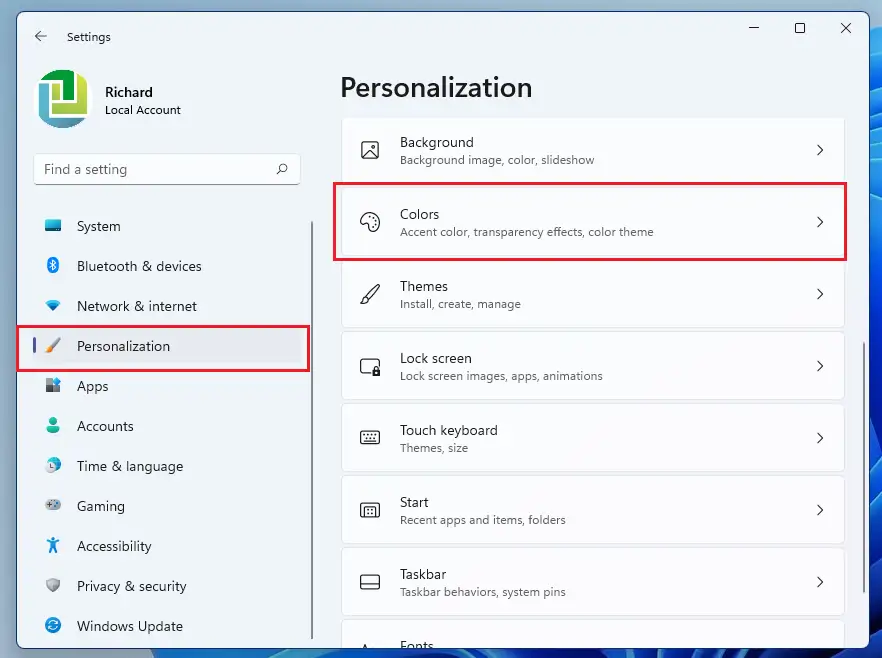Open the Themes card
Screen dimensions: 882x658
593,294
